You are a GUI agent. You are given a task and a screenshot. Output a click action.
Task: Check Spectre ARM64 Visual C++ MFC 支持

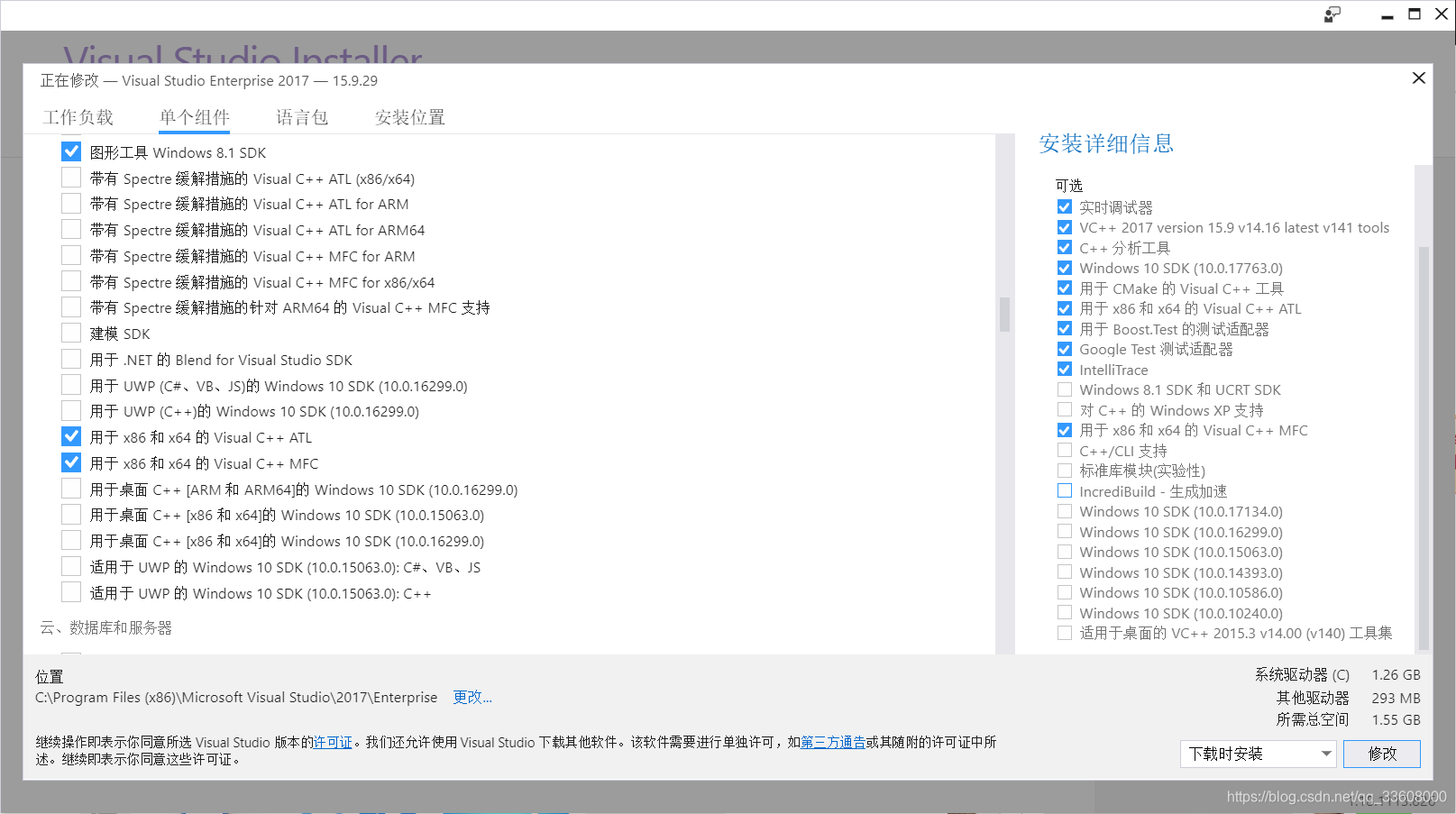tap(71, 306)
